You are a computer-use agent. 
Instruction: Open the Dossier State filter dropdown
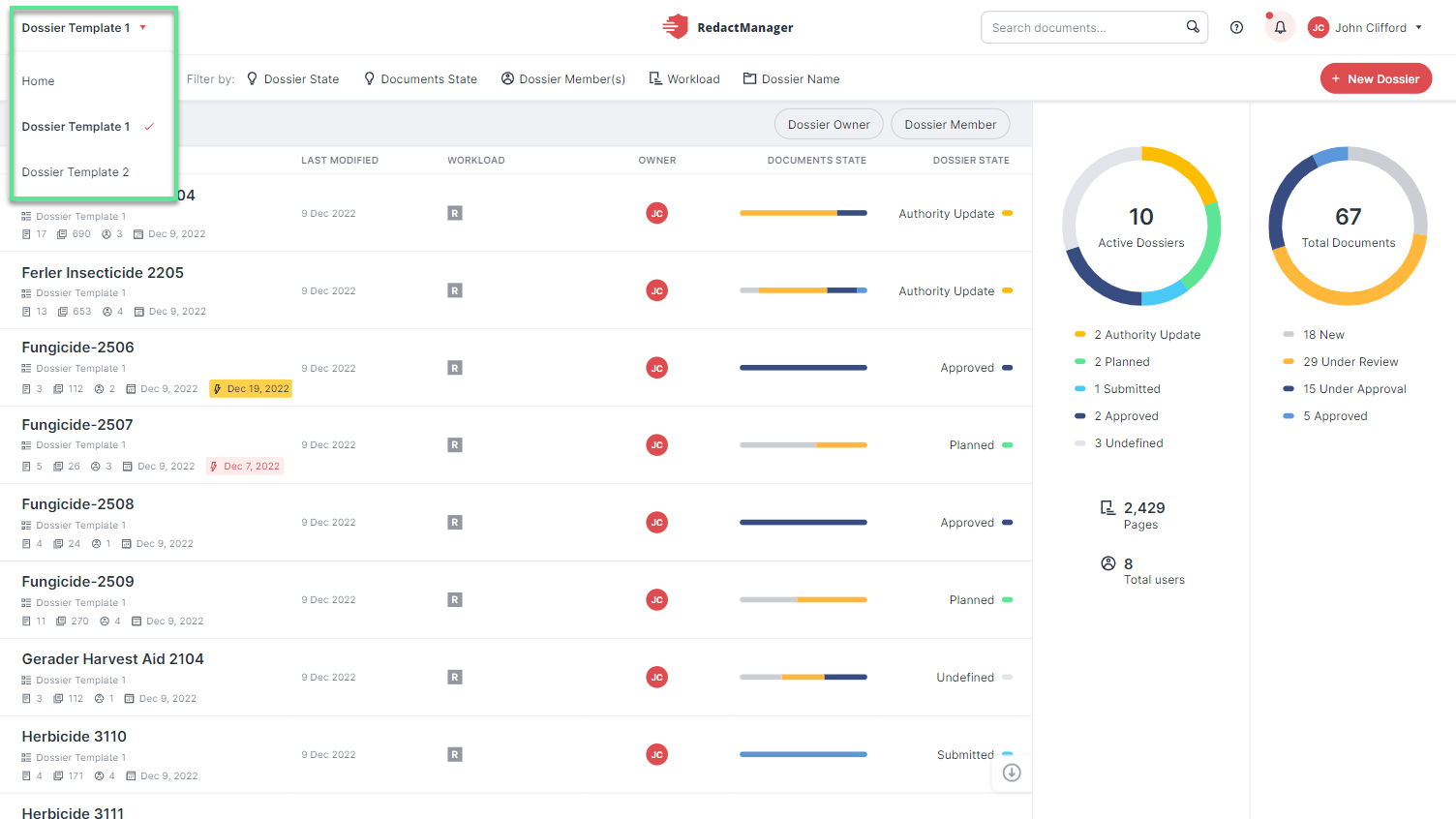coord(292,79)
